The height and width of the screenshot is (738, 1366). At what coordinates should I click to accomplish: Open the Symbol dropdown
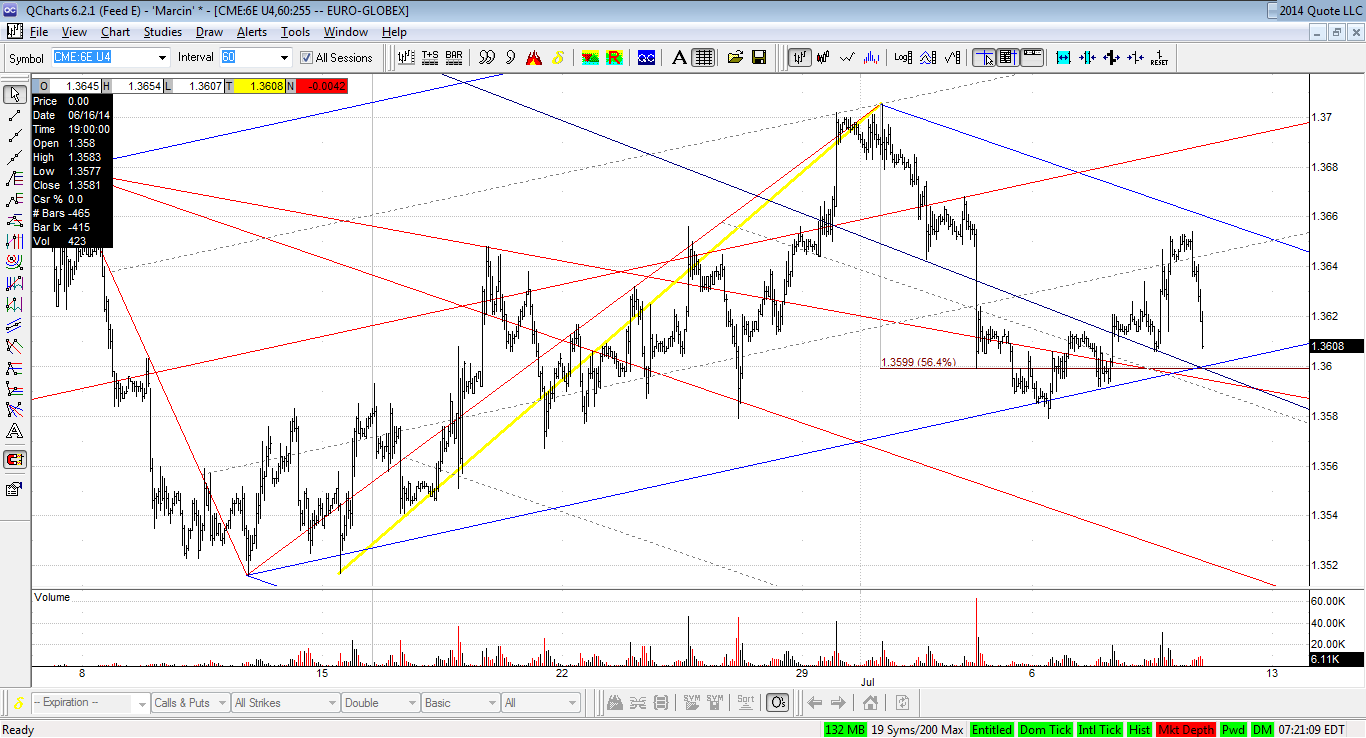[x=161, y=58]
